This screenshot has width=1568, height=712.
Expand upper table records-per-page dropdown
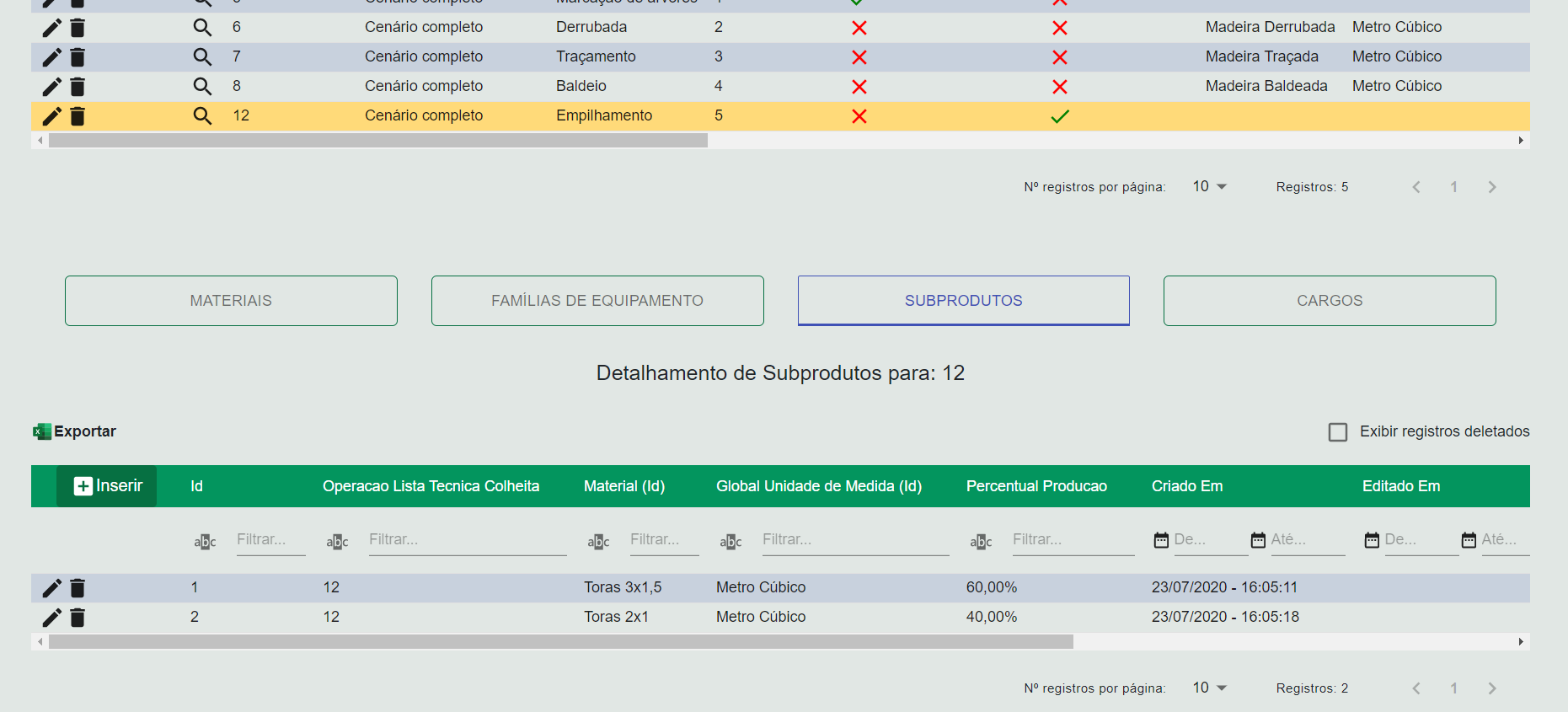click(x=1210, y=187)
